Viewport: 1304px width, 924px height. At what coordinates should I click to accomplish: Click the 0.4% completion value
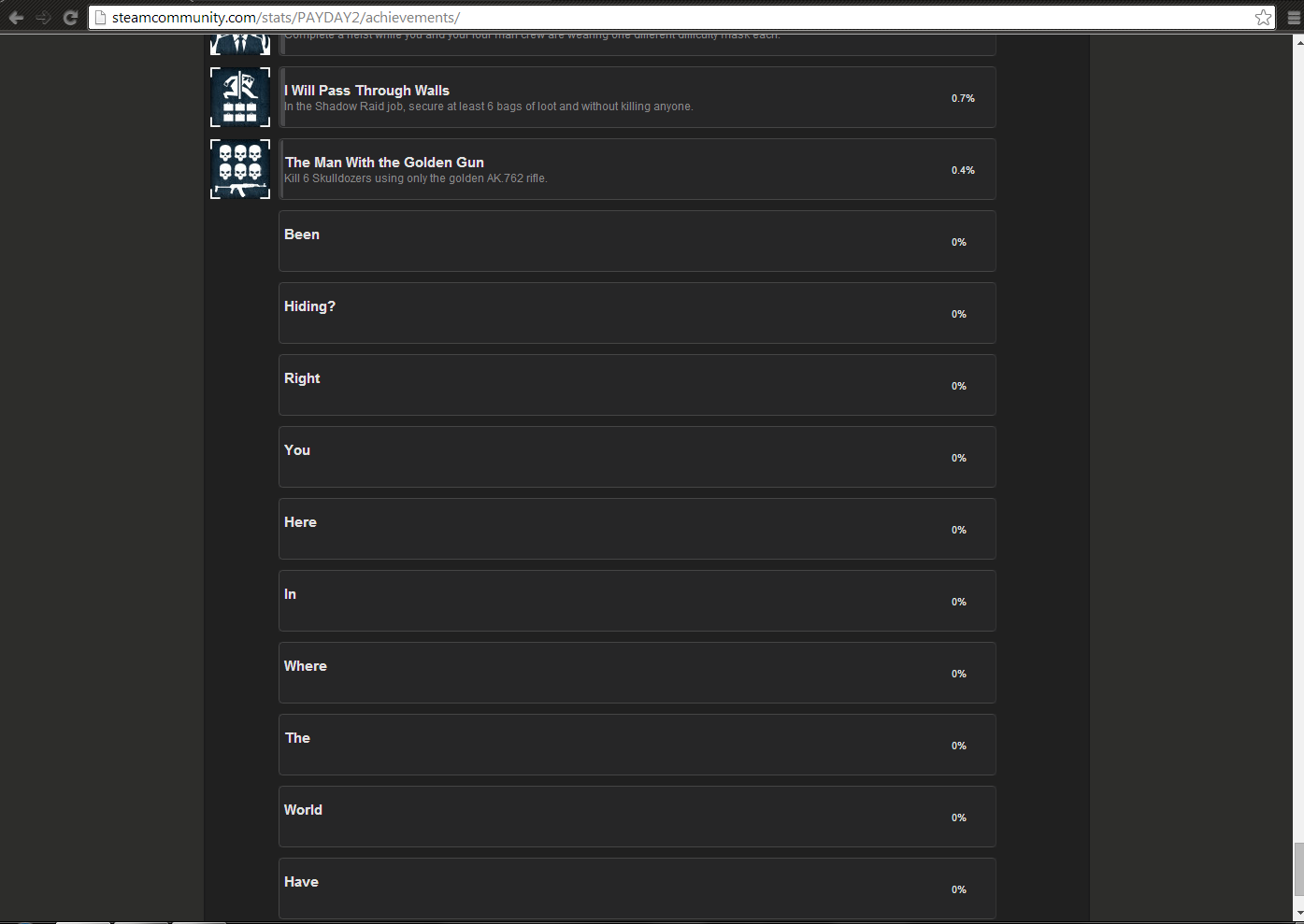pos(963,170)
